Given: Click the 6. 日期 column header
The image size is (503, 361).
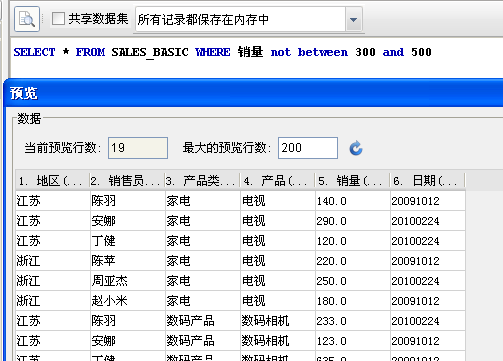Looking at the screenshot, I should [427, 181].
